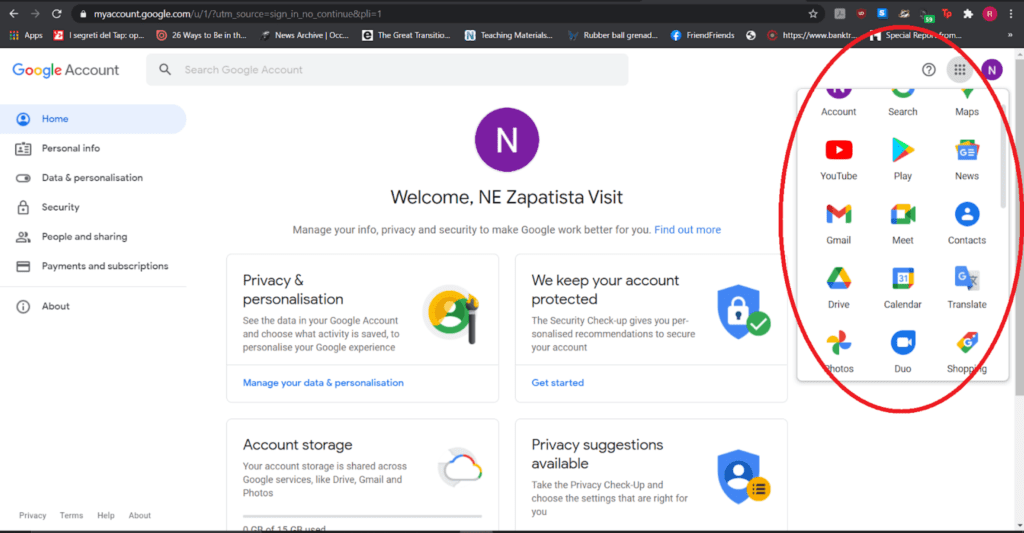Show more bookmarks with chevron
Viewport: 1024px width, 533px height.
[x=1010, y=35]
